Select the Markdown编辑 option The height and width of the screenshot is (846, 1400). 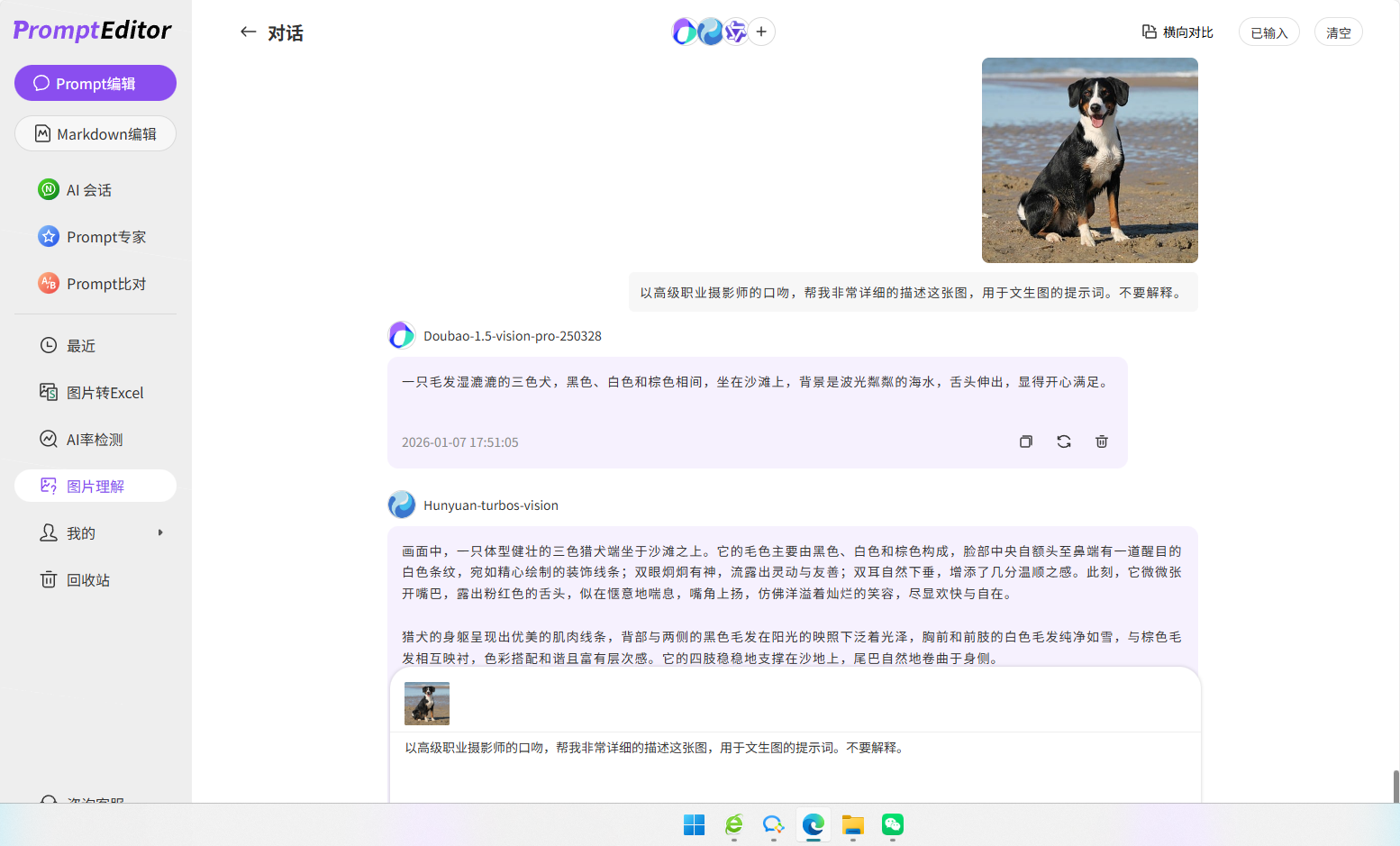tap(95, 133)
